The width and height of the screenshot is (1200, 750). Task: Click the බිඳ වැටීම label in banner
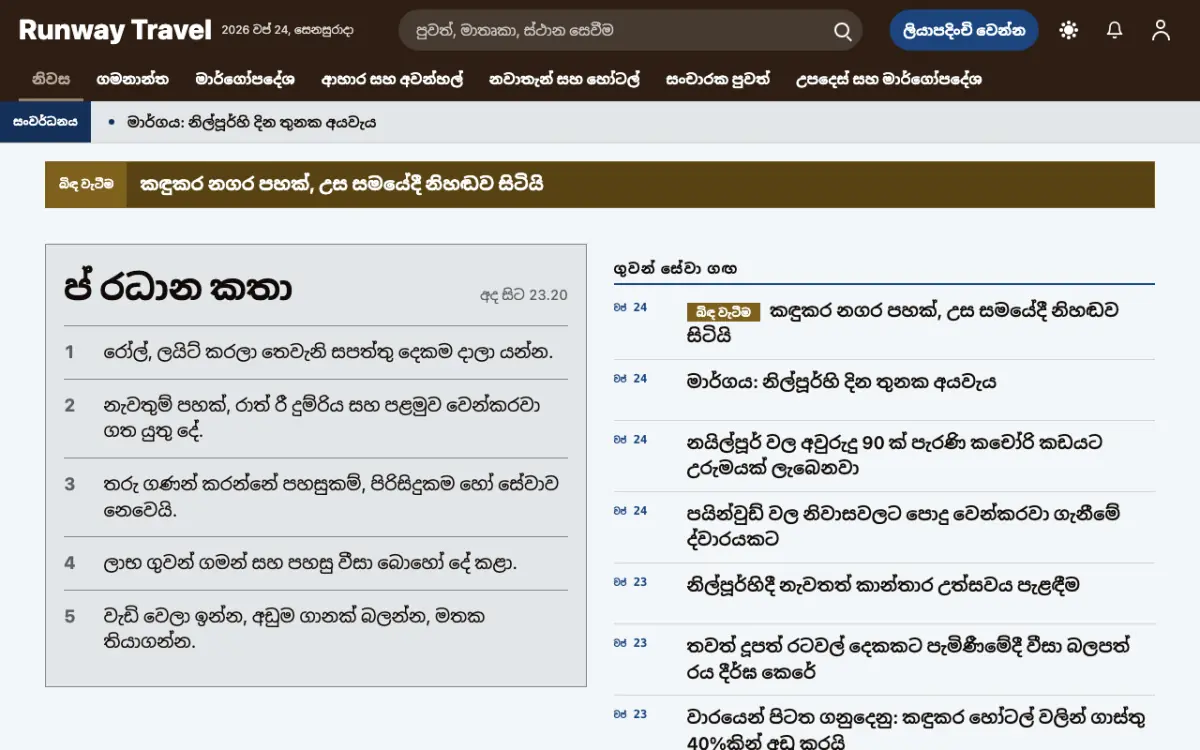[x=86, y=184]
